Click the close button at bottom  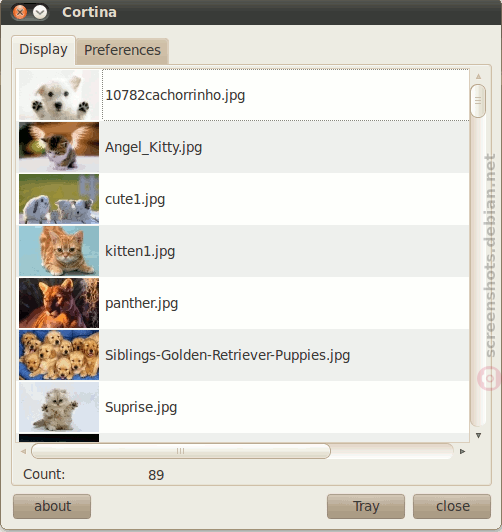pos(452,506)
